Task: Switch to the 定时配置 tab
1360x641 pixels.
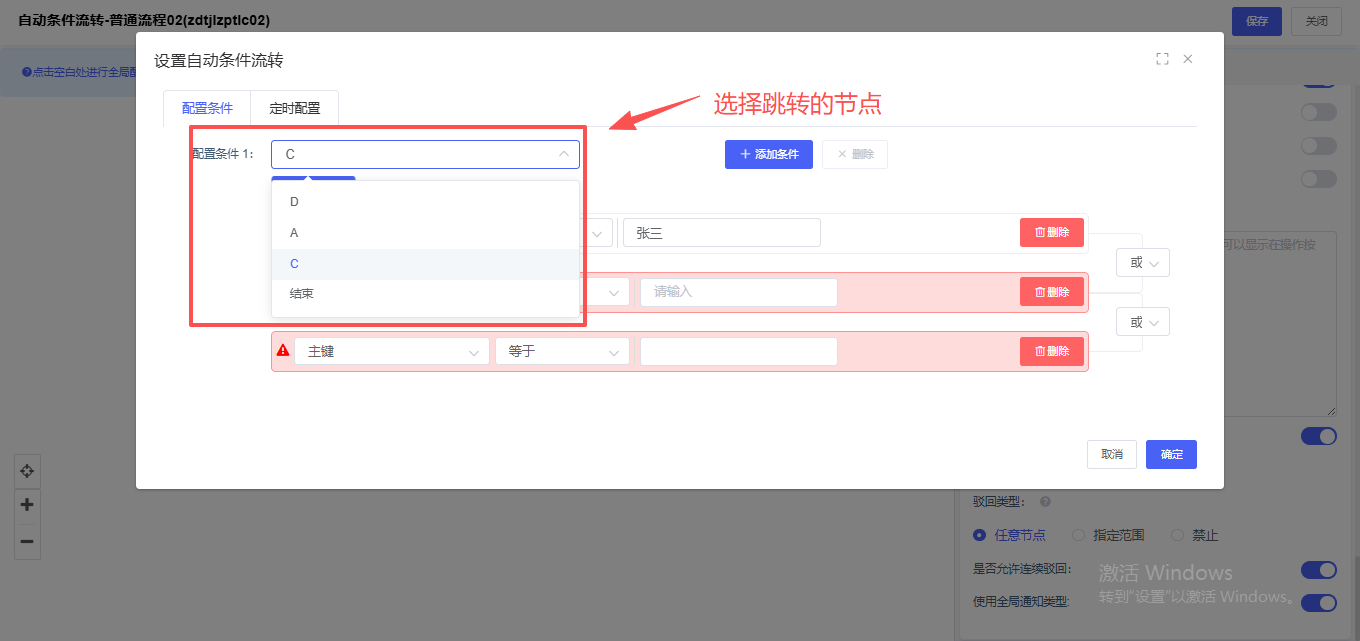Action: pos(295,108)
